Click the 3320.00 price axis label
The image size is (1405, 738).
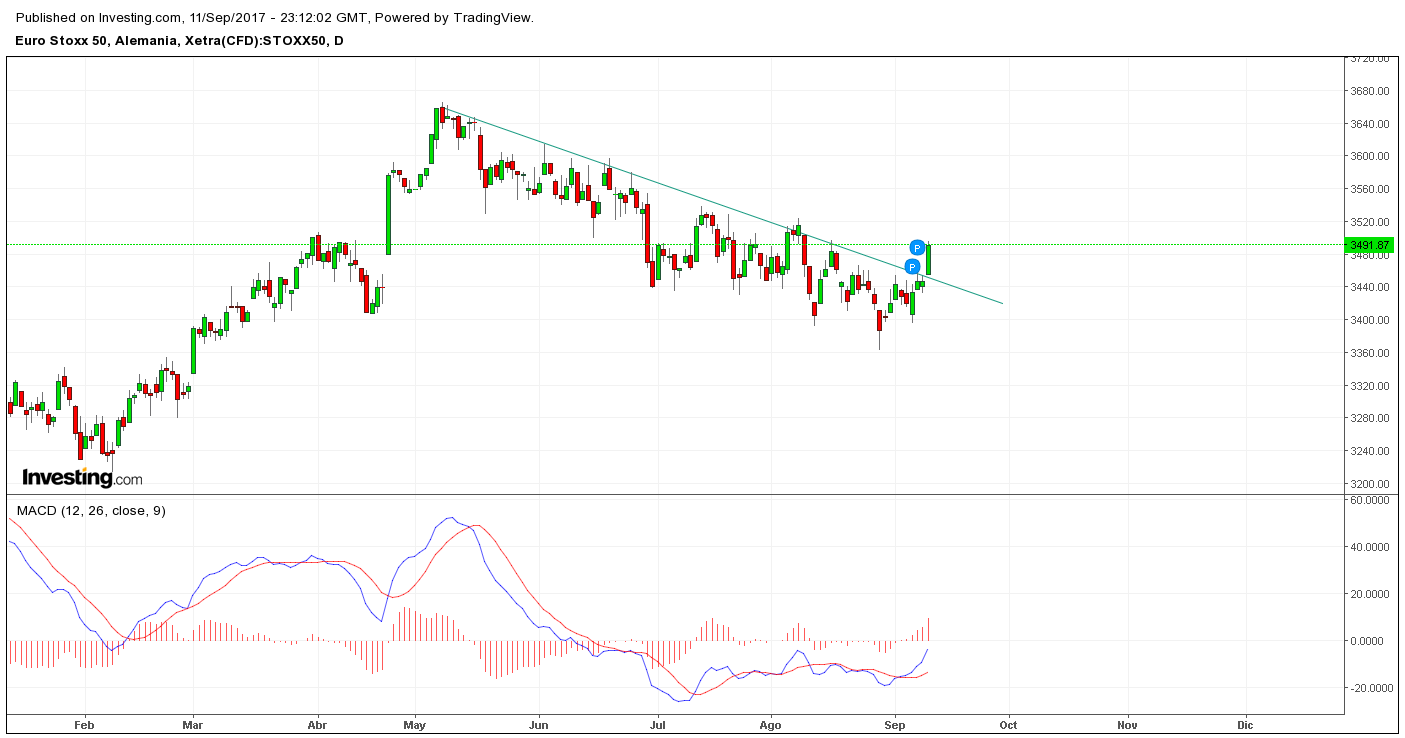(1370, 385)
